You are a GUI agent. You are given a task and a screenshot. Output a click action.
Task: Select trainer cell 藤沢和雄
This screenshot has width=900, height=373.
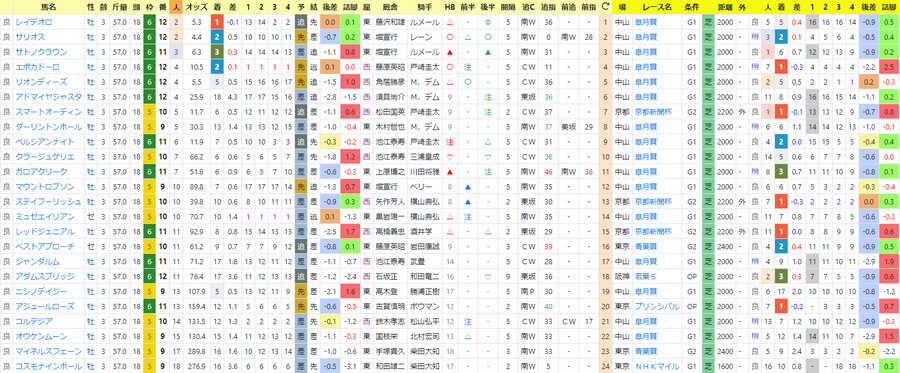[390, 22]
